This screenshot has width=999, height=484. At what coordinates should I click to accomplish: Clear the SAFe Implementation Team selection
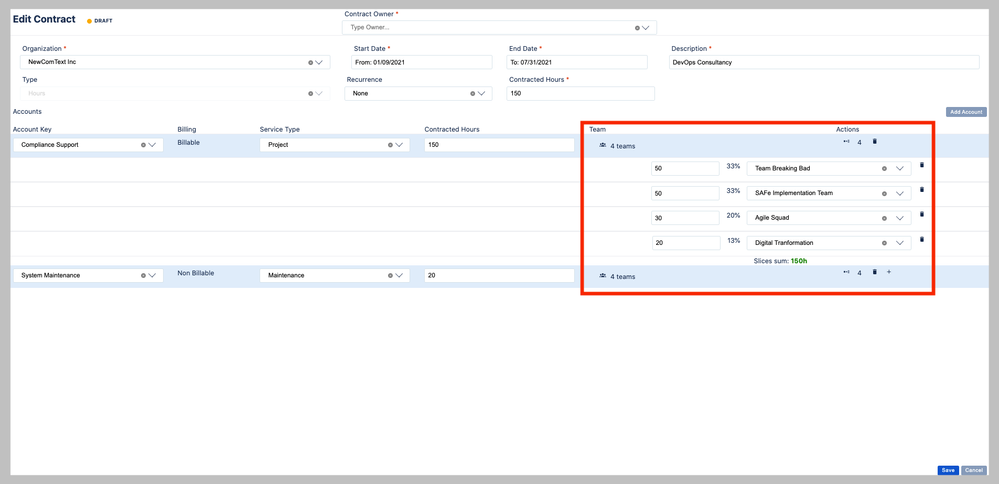pos(884,193)
